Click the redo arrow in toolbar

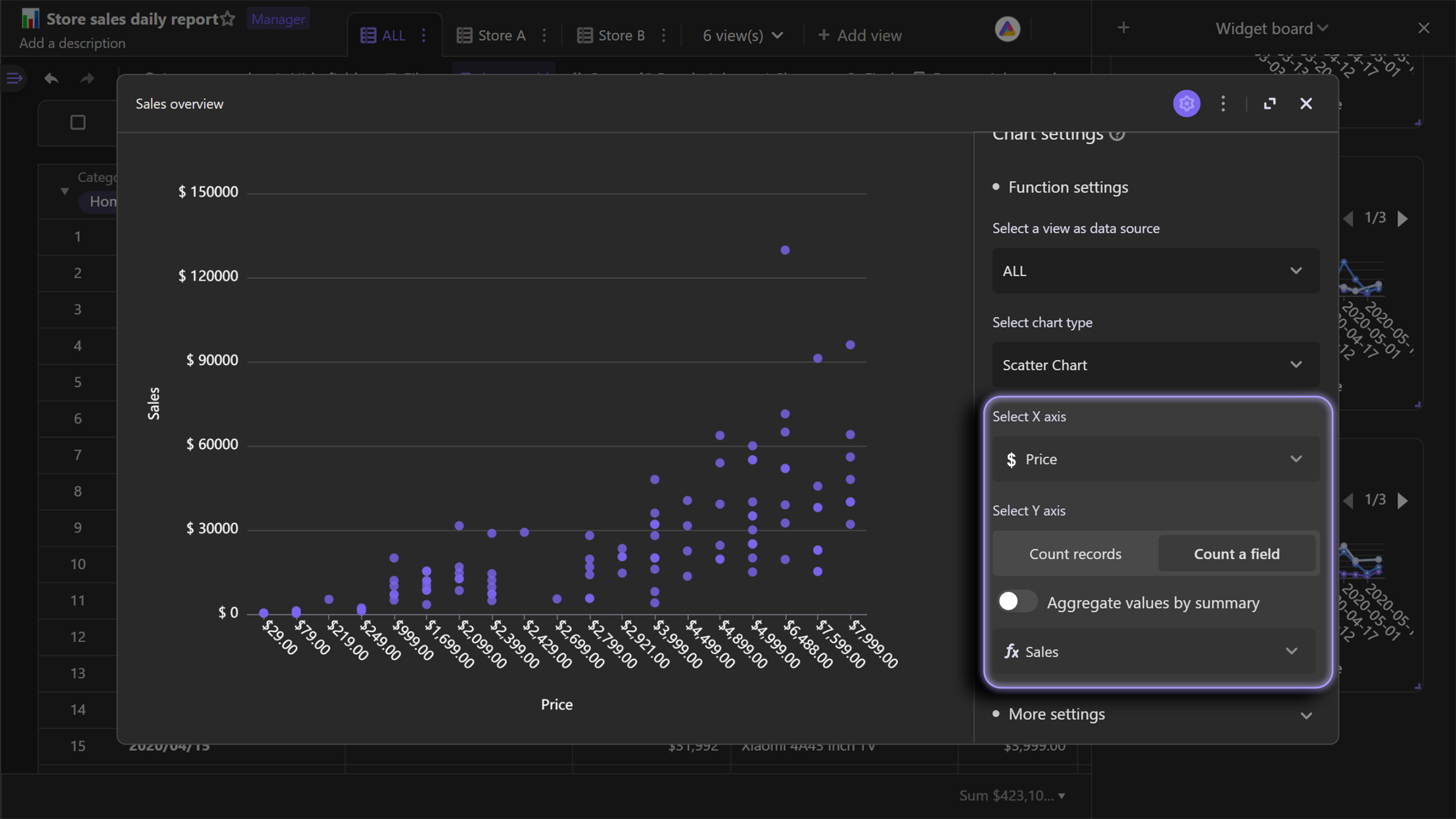coord(87,78)
